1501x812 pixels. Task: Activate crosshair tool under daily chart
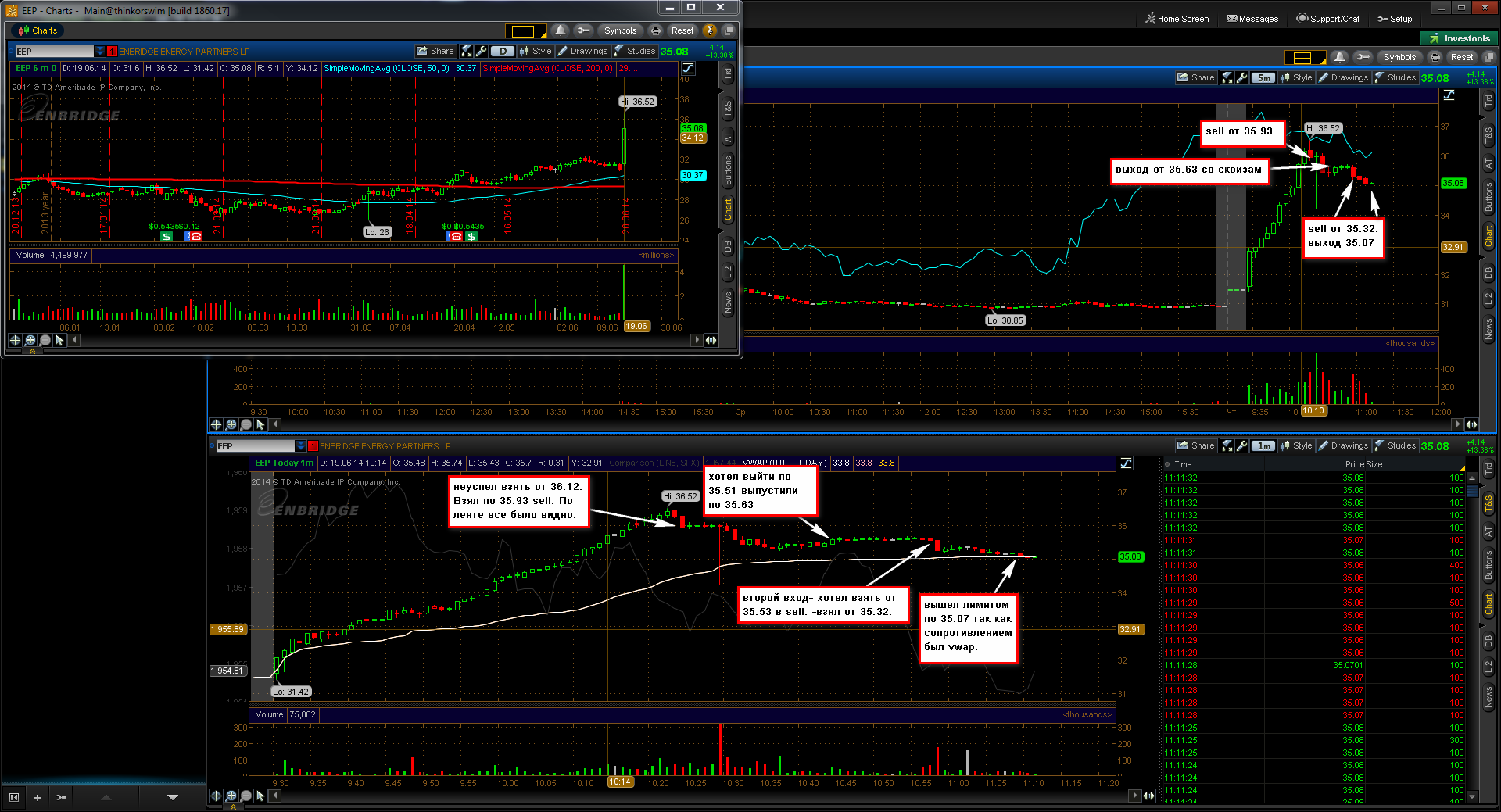point(15,340)
